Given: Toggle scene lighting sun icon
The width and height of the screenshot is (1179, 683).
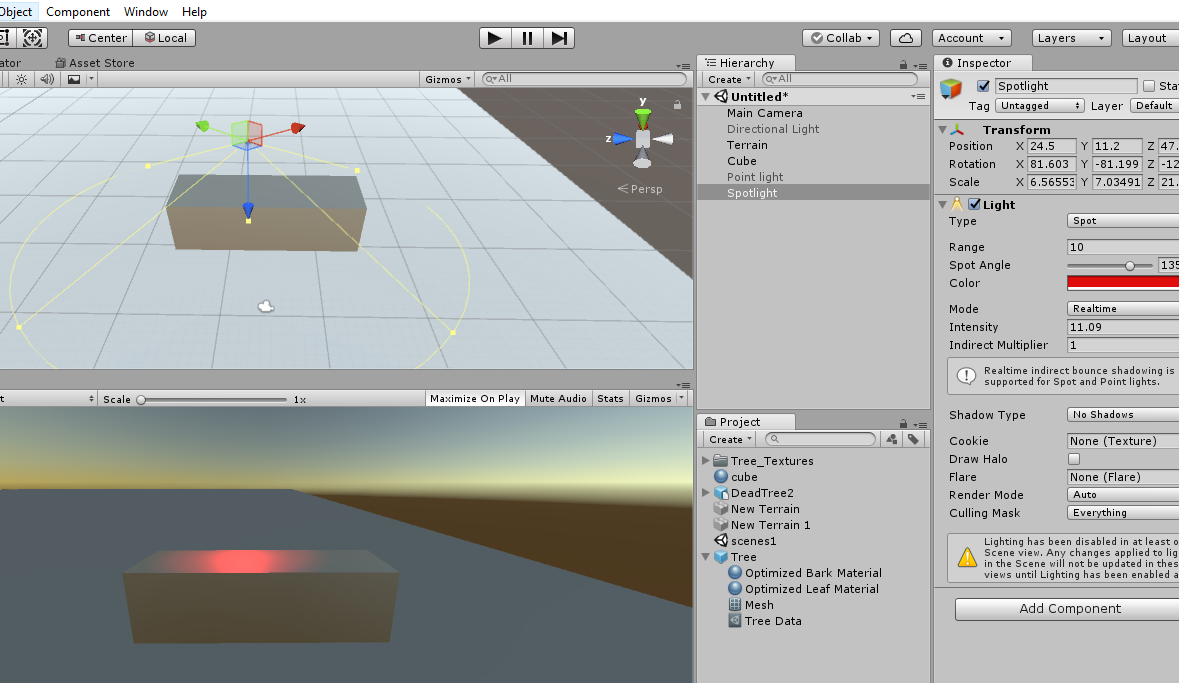Looking at the screenshot, I should 21,79.
